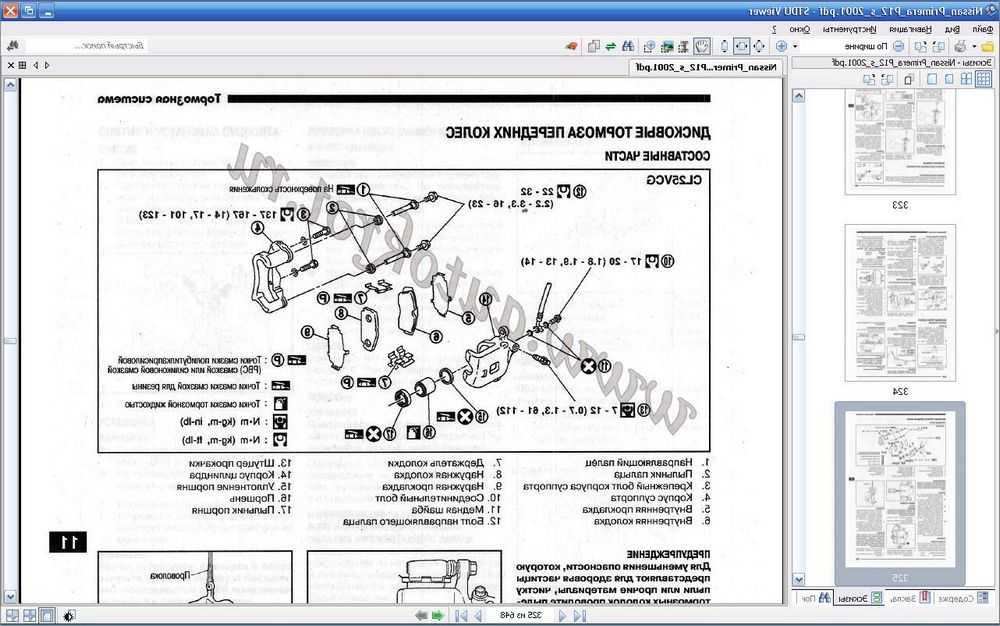Click the page number field '325 из 648'
The height and width of the screenshot is (626, 1000).
[520, 615]
